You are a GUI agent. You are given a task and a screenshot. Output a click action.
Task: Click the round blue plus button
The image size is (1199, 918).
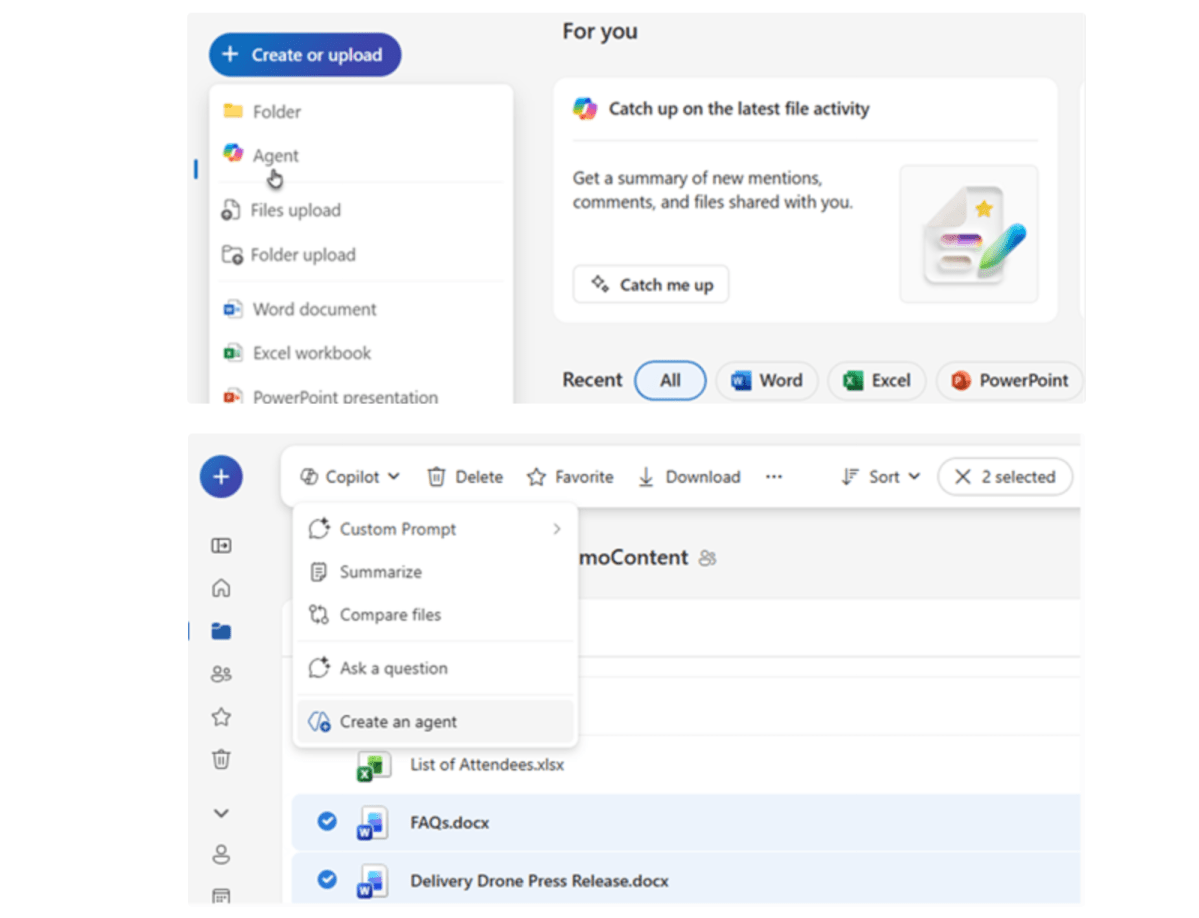221,477
